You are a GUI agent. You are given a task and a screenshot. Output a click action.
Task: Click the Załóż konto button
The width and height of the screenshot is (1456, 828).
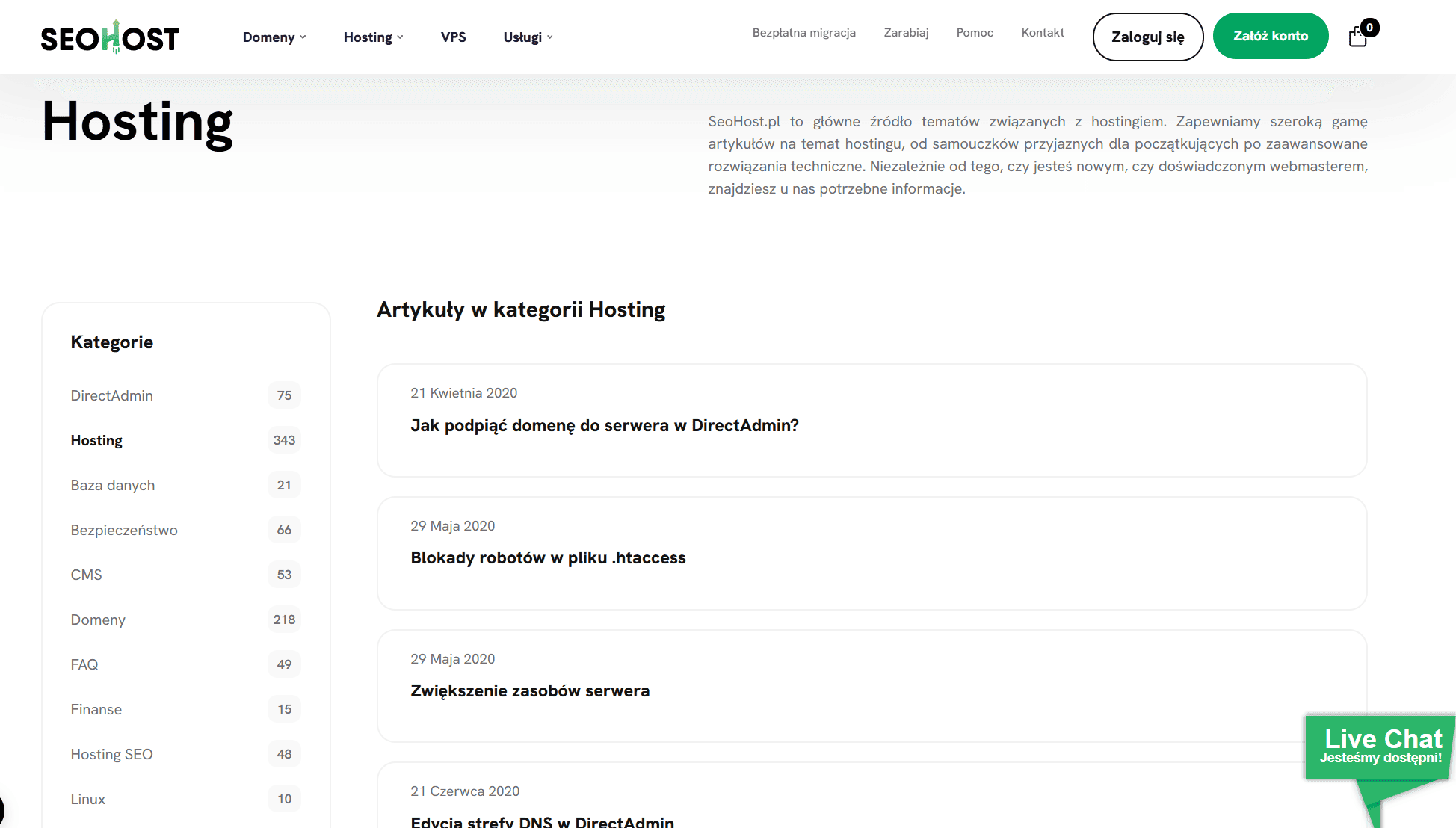tap(1271, 36)
